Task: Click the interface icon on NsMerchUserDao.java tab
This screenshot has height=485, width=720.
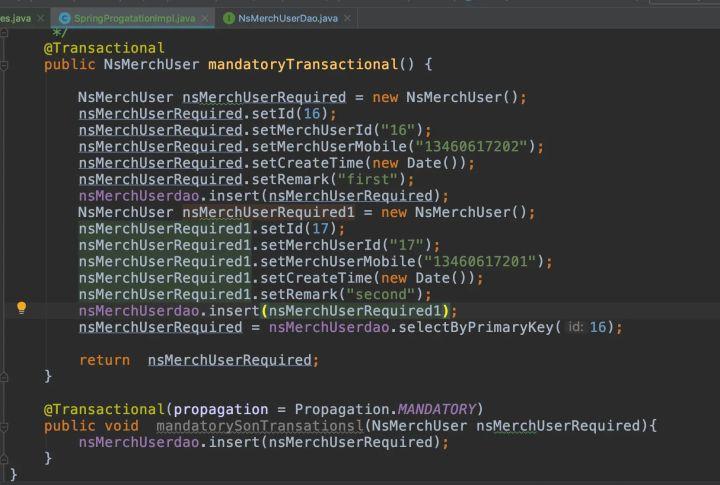Action: 229,18
